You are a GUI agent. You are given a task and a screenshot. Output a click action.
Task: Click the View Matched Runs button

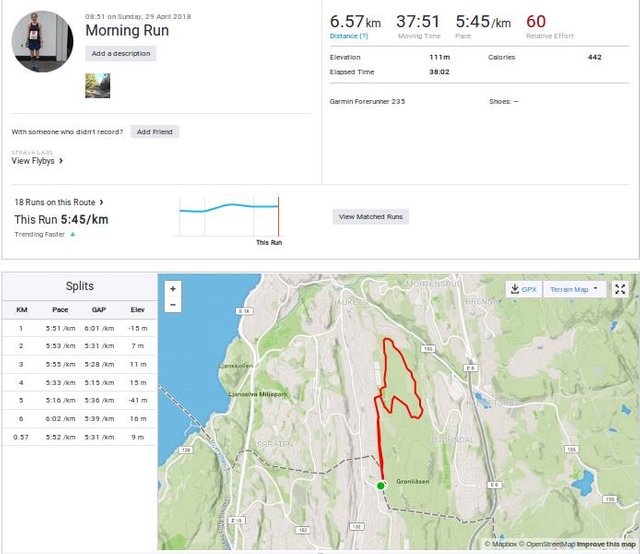pyautogui.click(x=372, y=217)
